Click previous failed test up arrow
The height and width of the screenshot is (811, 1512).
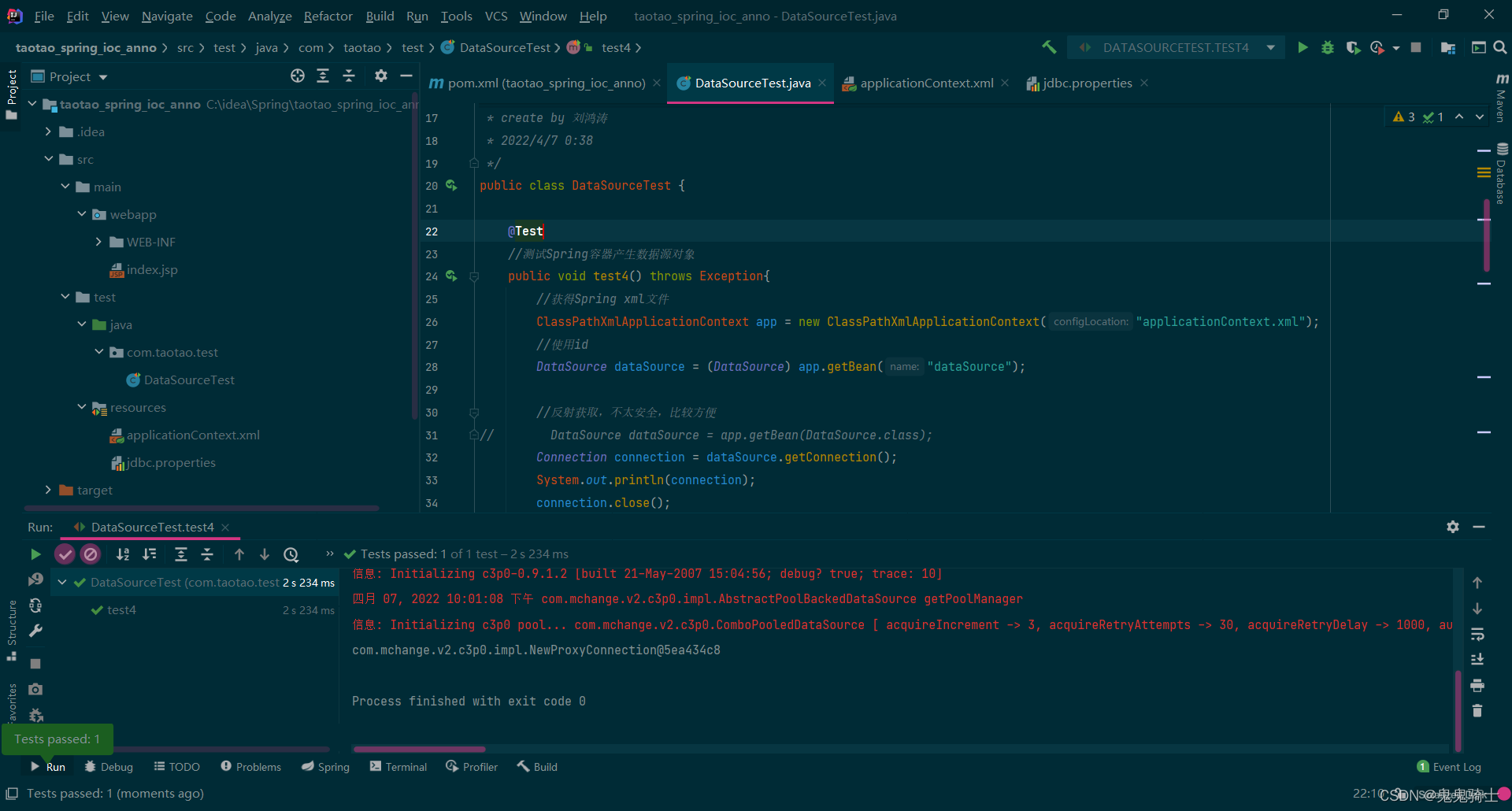[239, 554]
